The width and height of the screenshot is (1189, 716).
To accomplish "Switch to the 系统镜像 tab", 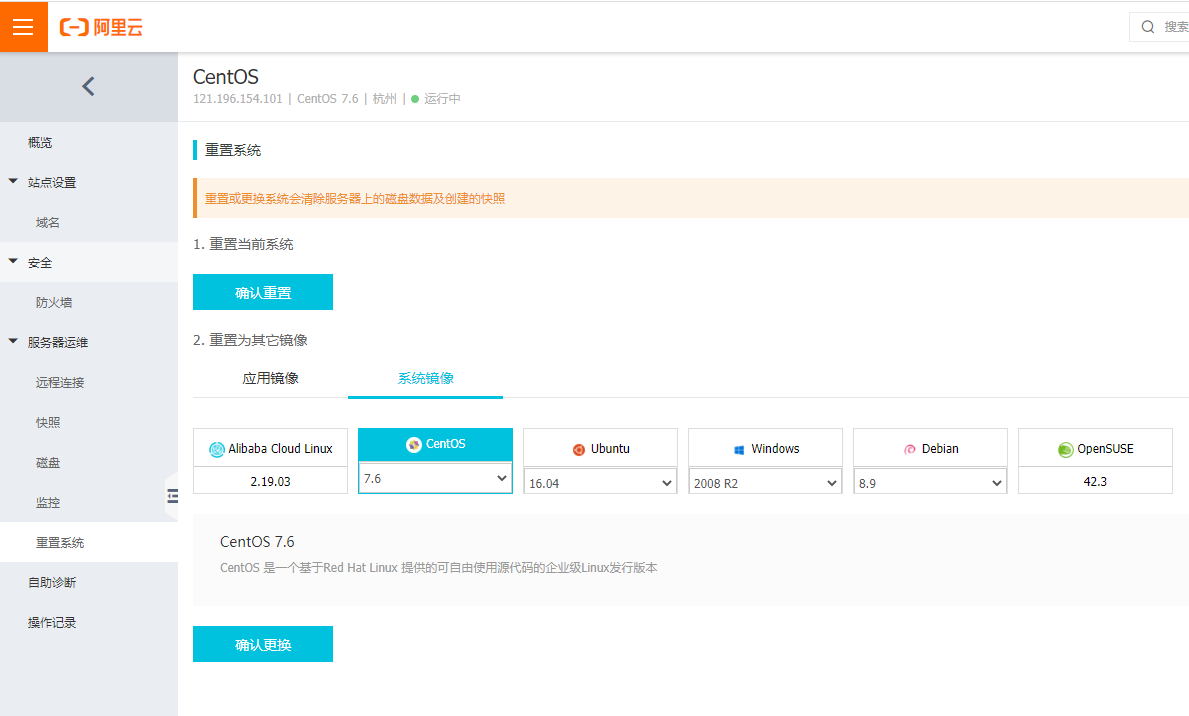I will pos(425,378).
